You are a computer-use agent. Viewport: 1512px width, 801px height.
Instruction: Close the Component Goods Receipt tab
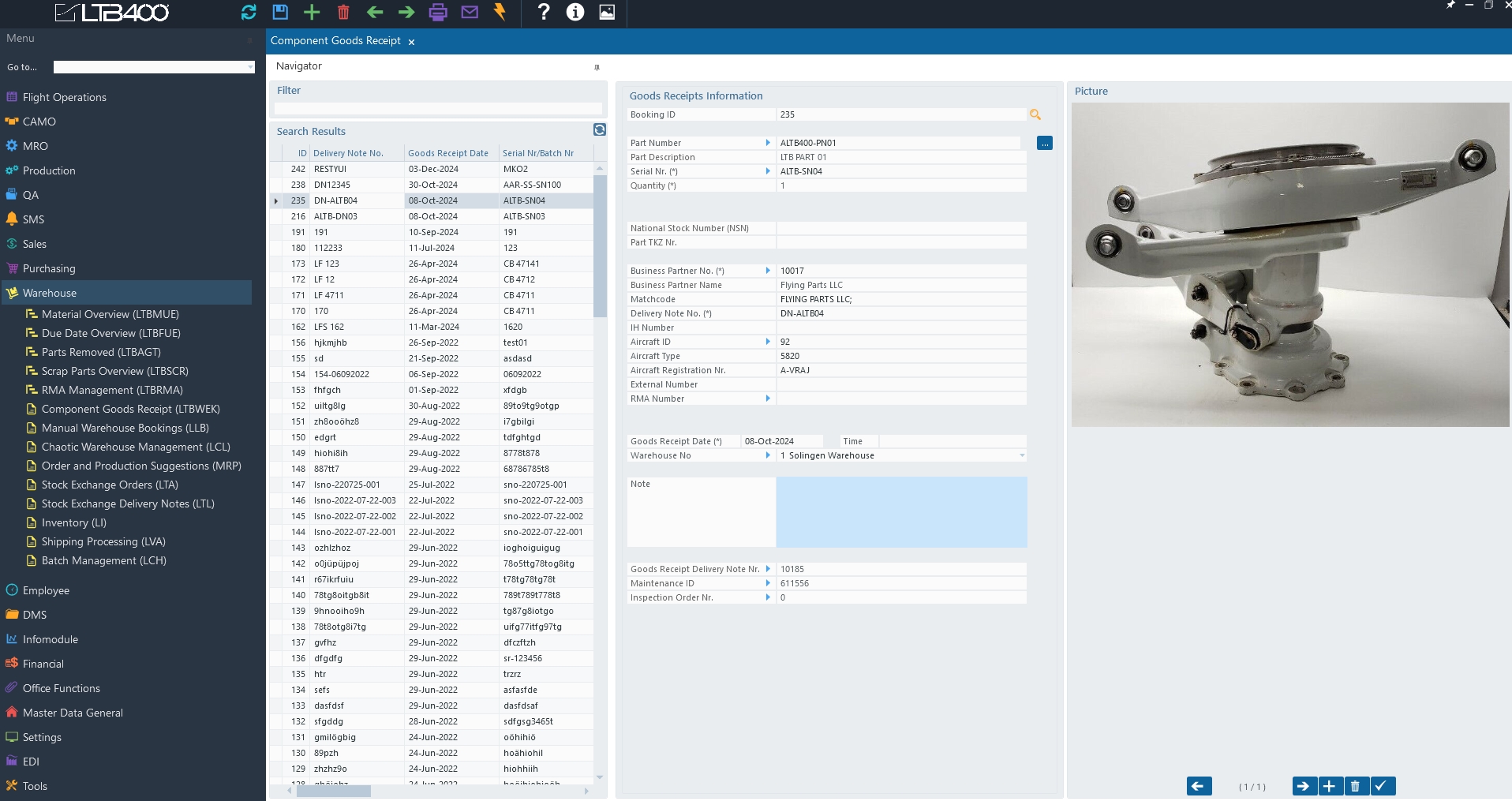tap(411, 42)
